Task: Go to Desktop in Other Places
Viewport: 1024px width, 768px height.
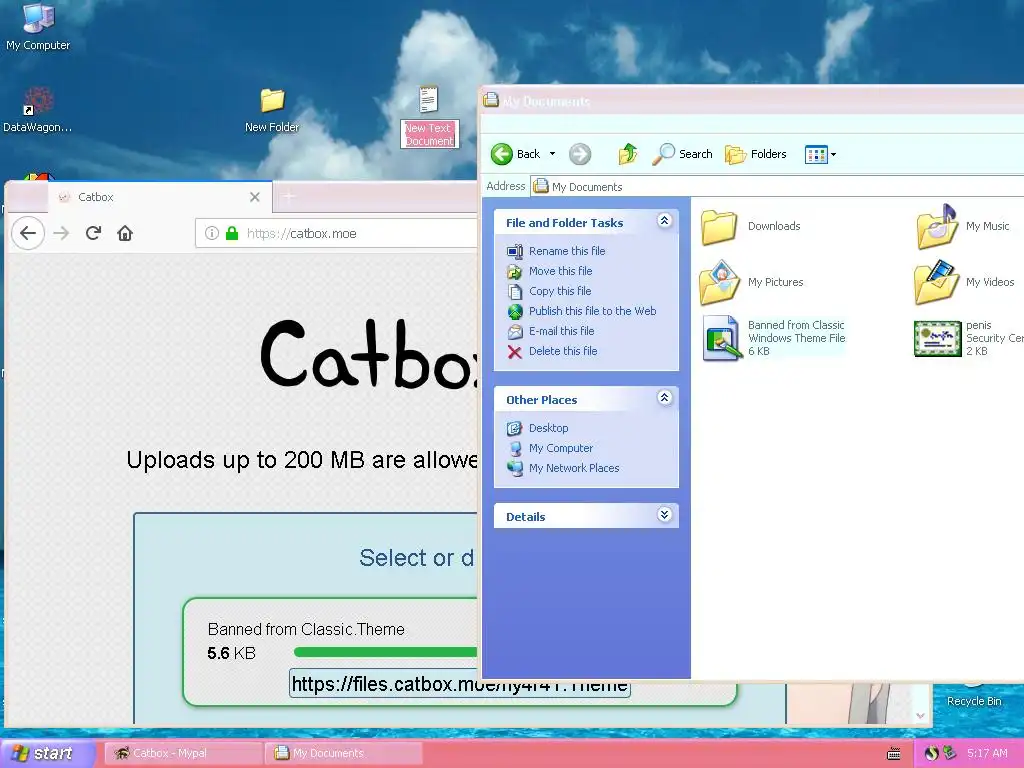Action: 548,428
